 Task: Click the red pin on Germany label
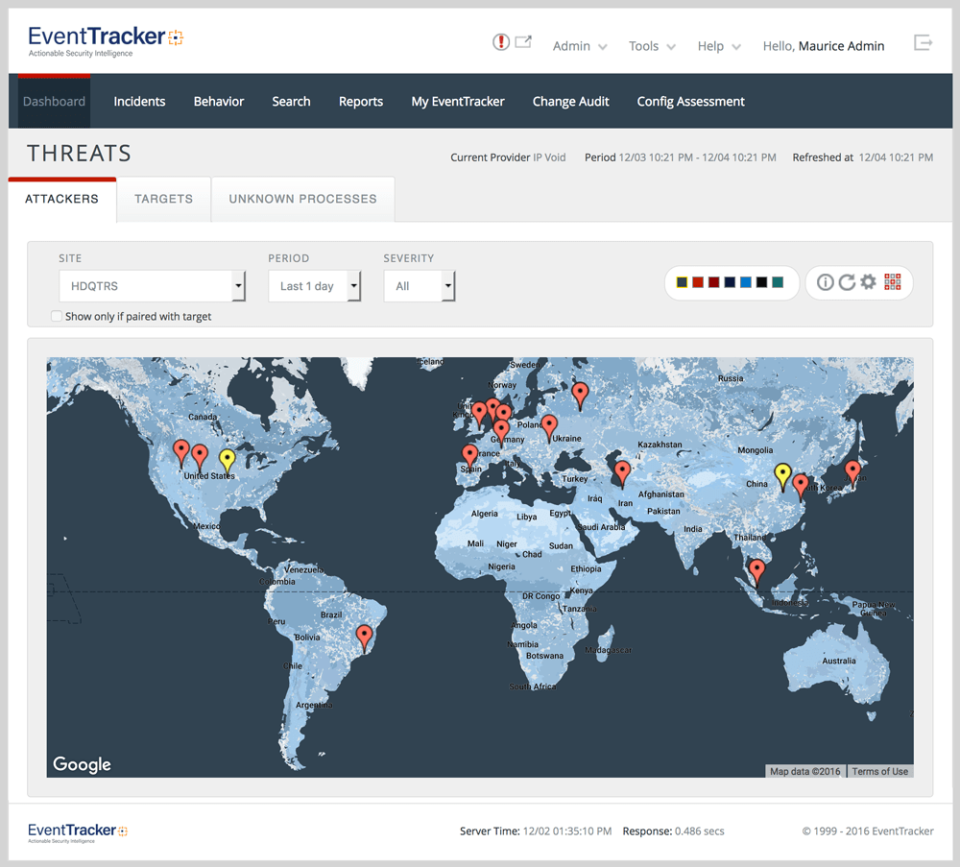click(x=501, y=433)
